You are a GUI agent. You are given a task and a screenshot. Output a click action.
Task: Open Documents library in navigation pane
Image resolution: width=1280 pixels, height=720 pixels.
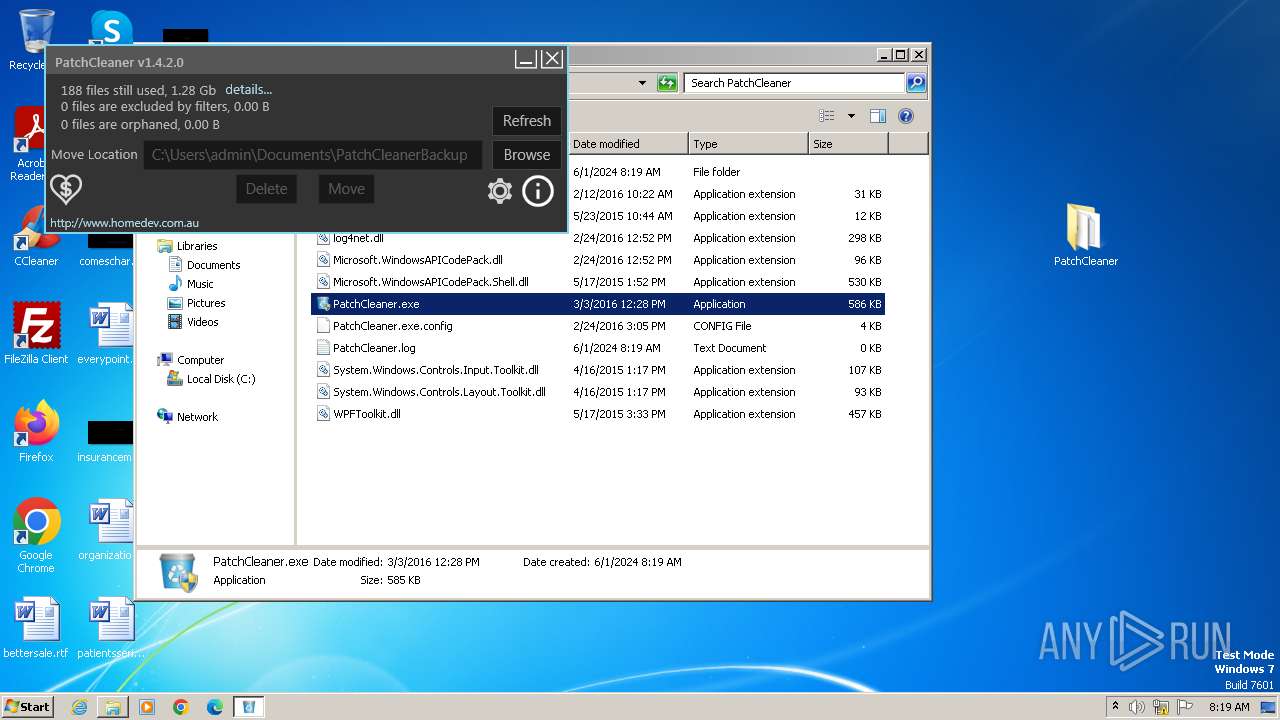(x=213, y=265)
